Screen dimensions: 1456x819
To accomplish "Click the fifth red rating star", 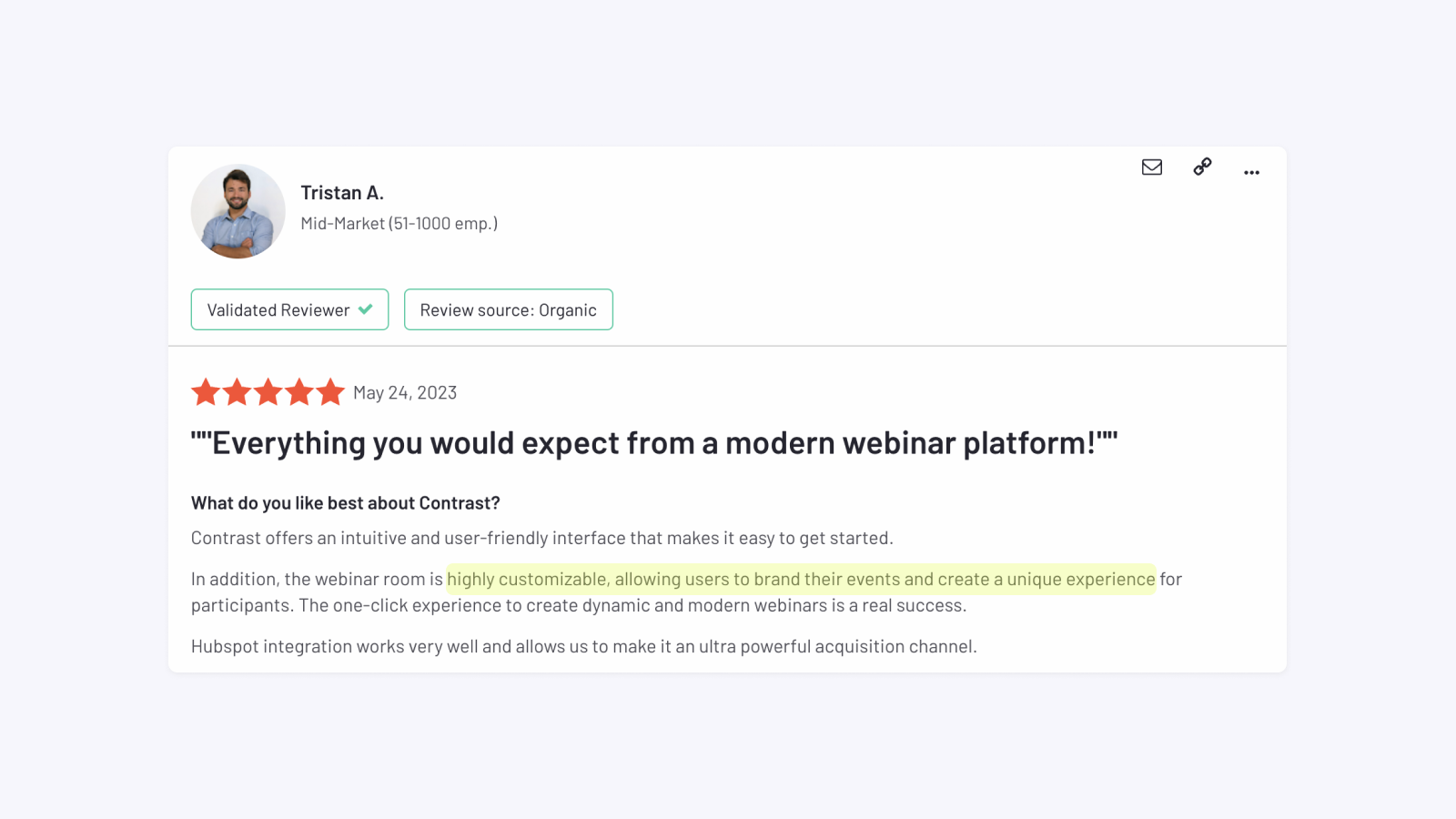I will [330, 392].
